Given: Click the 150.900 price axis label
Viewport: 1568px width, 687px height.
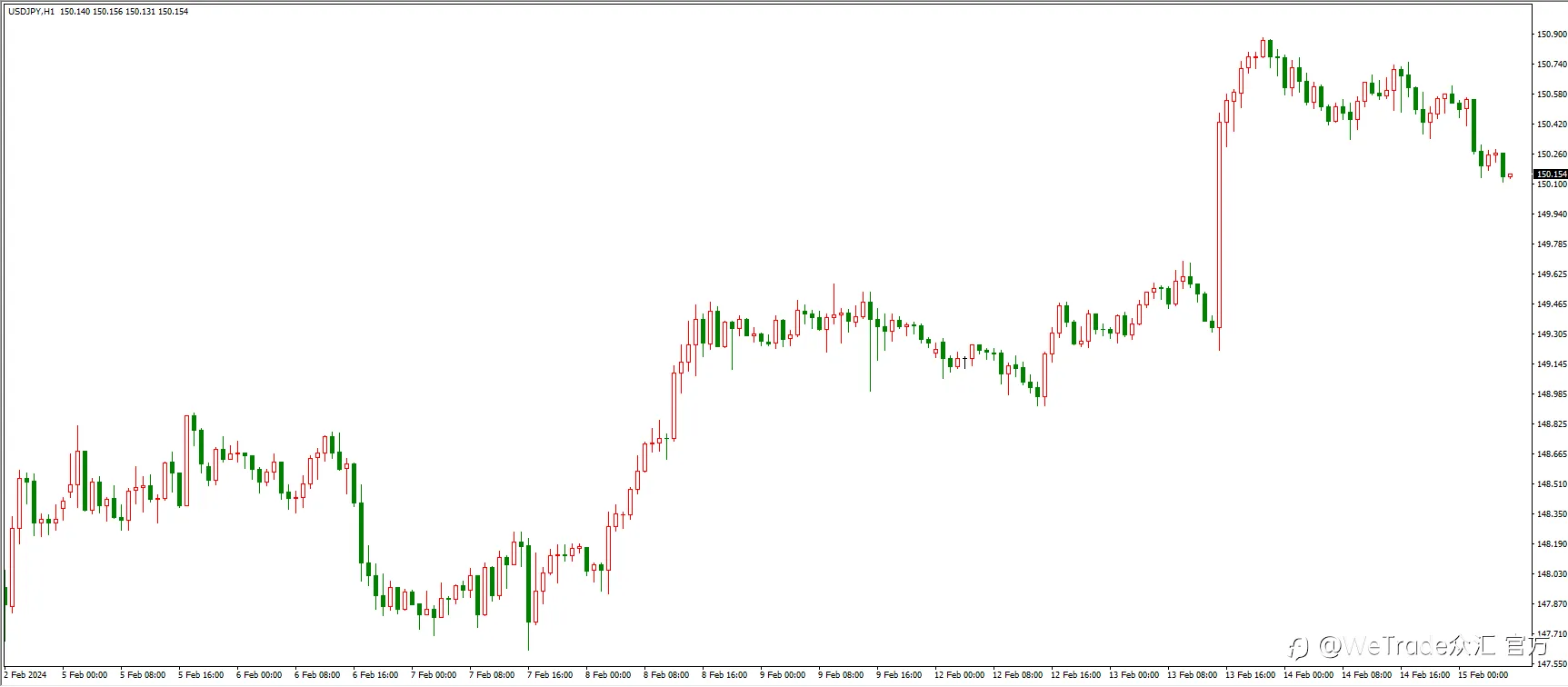Looking at the screenshot, I should (x=1552, y=35).
